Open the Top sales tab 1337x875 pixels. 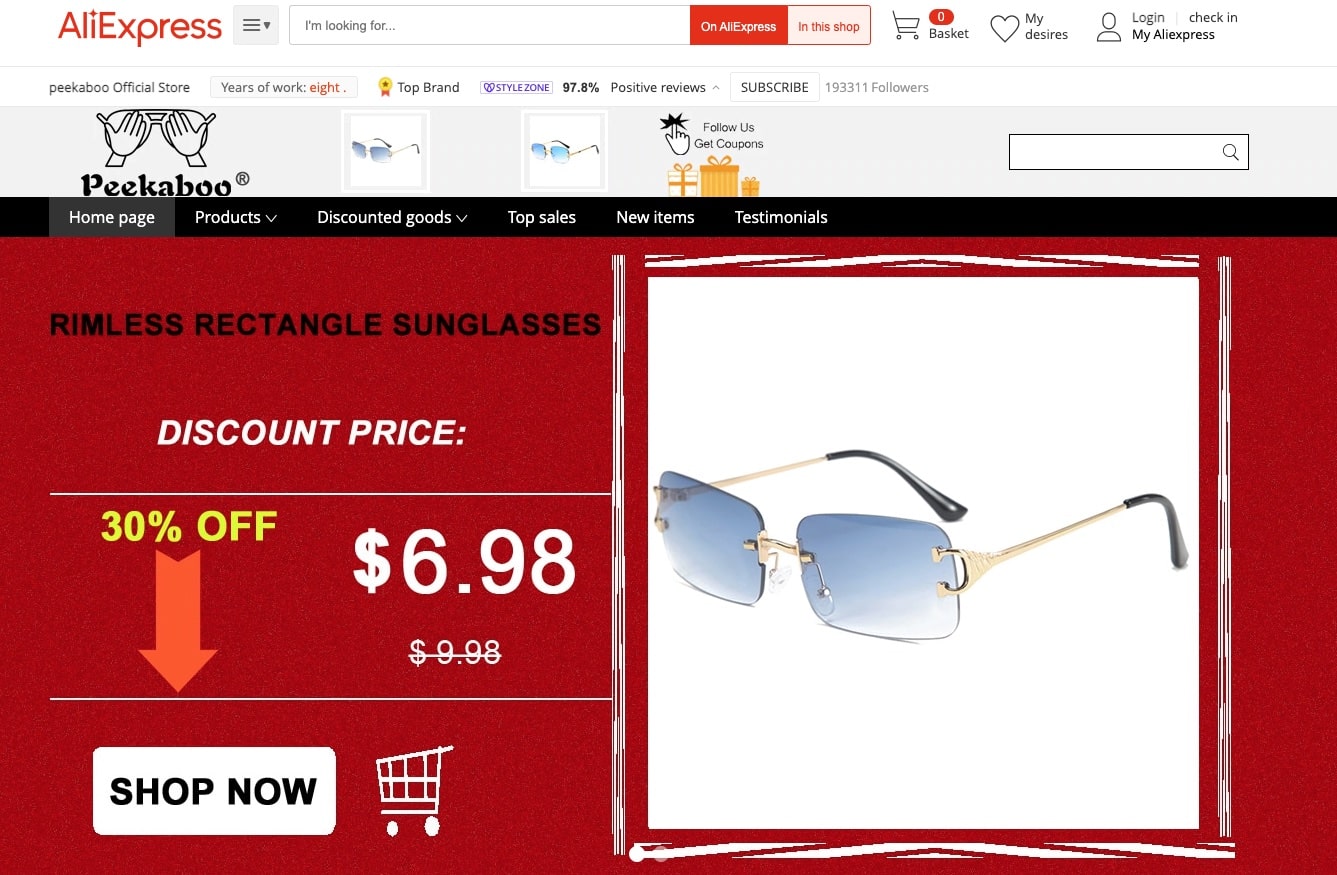click(x=542, y=217)
